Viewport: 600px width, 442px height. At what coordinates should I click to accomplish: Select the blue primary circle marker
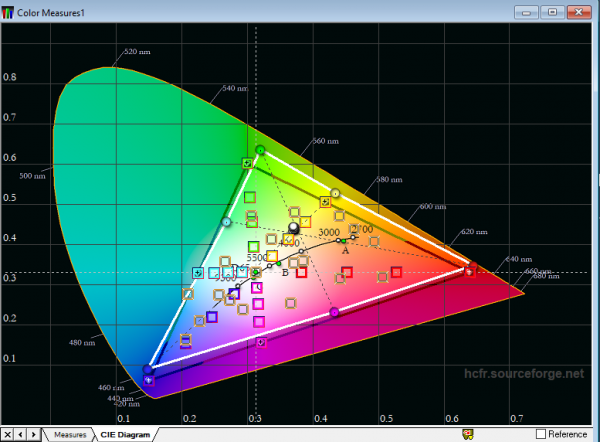tap(148, 370)
